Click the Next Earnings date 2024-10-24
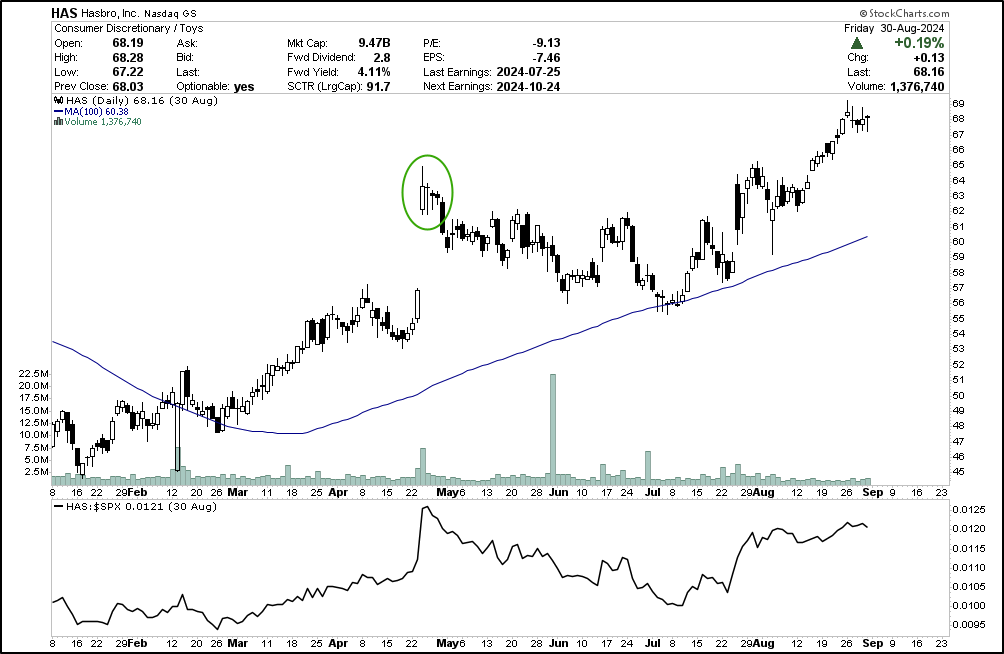Viewport: 1004px width, 654px height. [528, 86]
